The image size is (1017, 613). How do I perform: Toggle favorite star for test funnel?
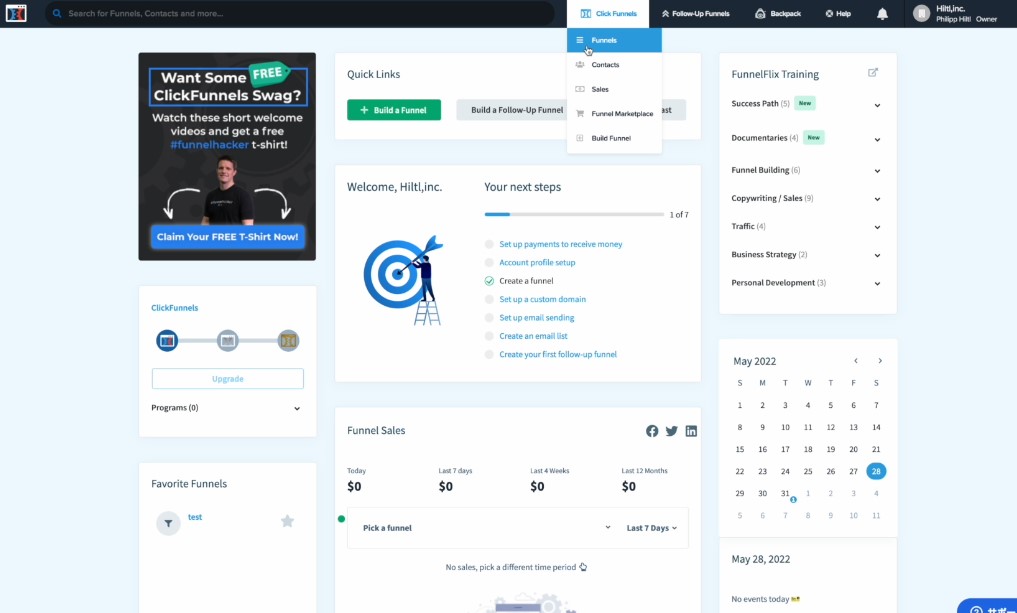pyautogui.click(x=287, y=521)
